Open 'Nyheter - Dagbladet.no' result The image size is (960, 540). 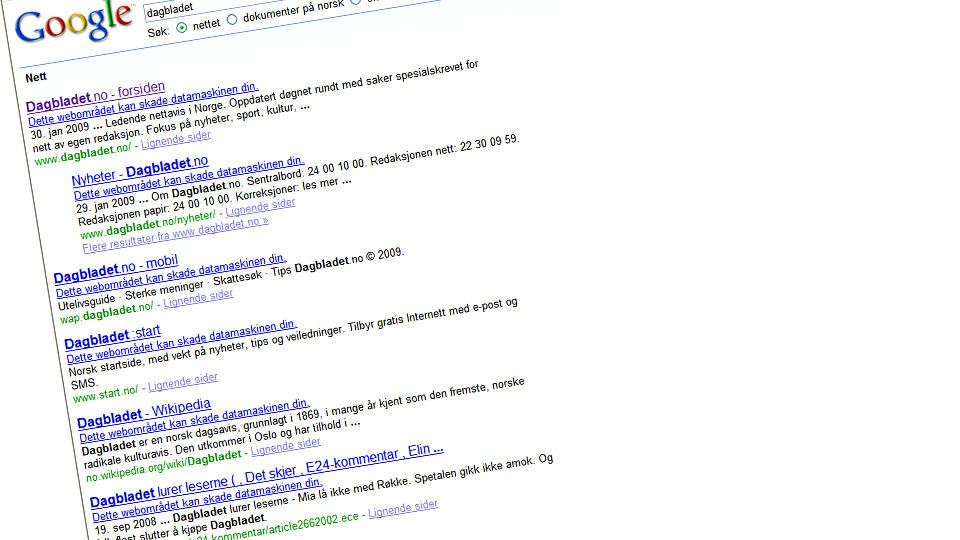tap(140, 171)
